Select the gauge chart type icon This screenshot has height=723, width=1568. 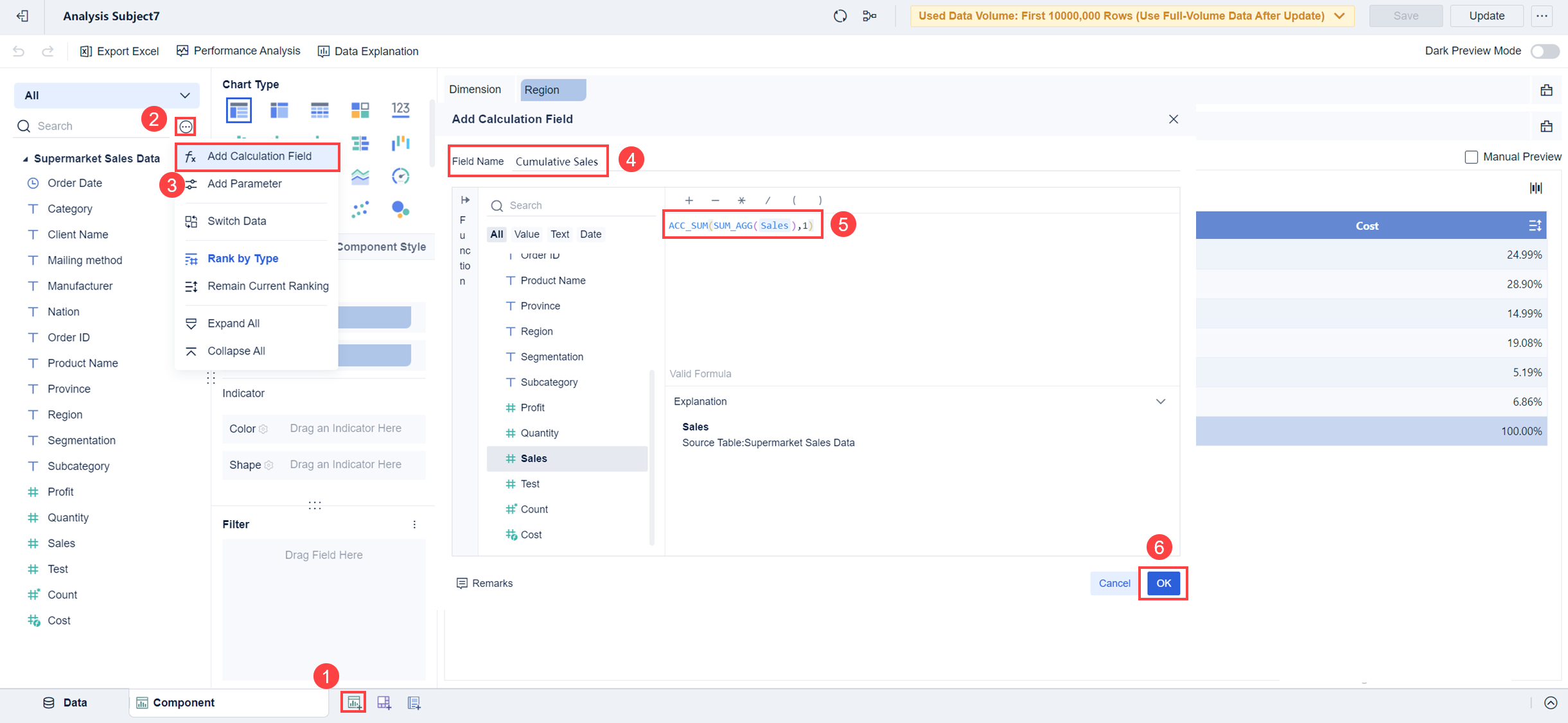point(401,176)
